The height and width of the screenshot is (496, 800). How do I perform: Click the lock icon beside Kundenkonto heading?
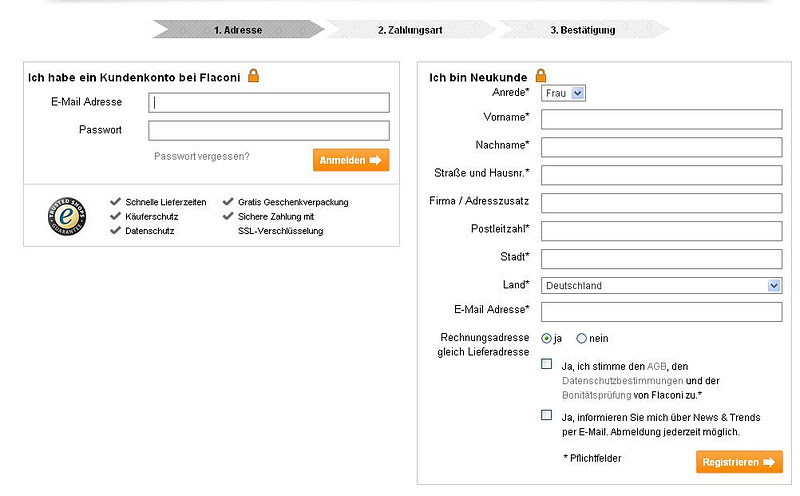pos(254,75)
